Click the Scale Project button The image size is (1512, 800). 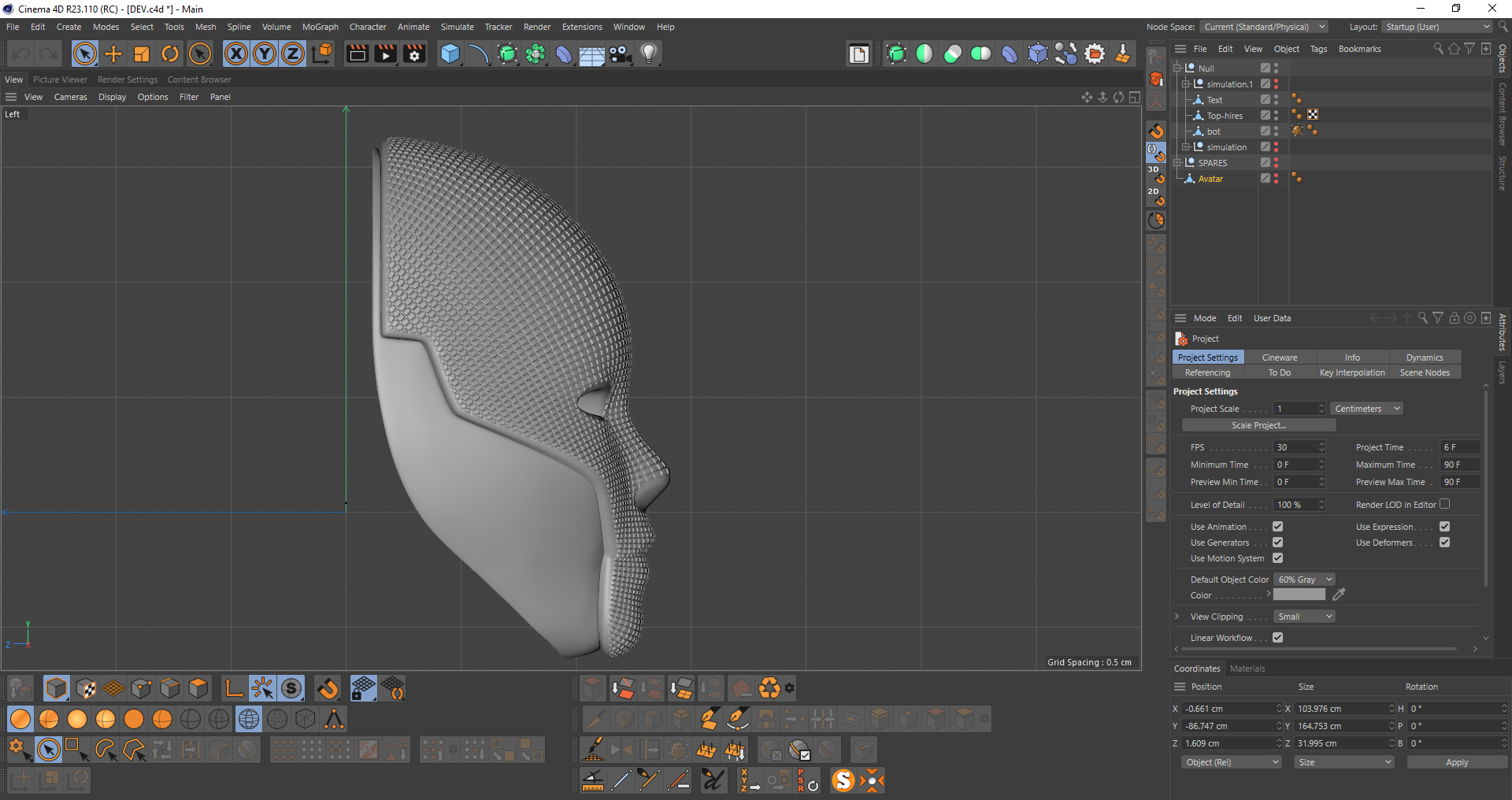(1258, 425)
